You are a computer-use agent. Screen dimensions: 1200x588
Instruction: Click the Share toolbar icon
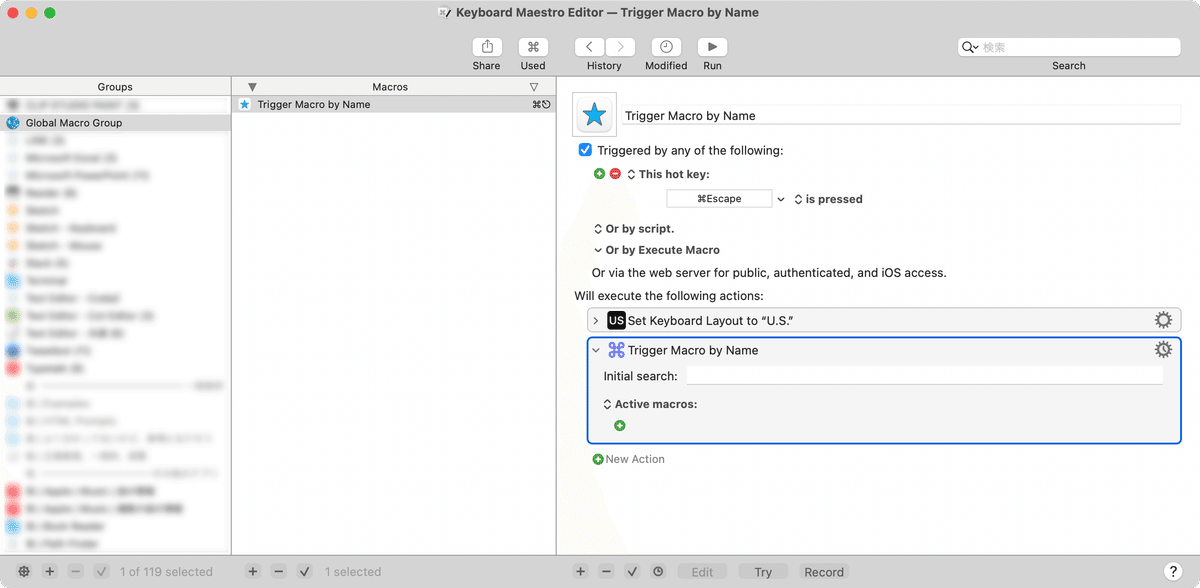(487, 47)
